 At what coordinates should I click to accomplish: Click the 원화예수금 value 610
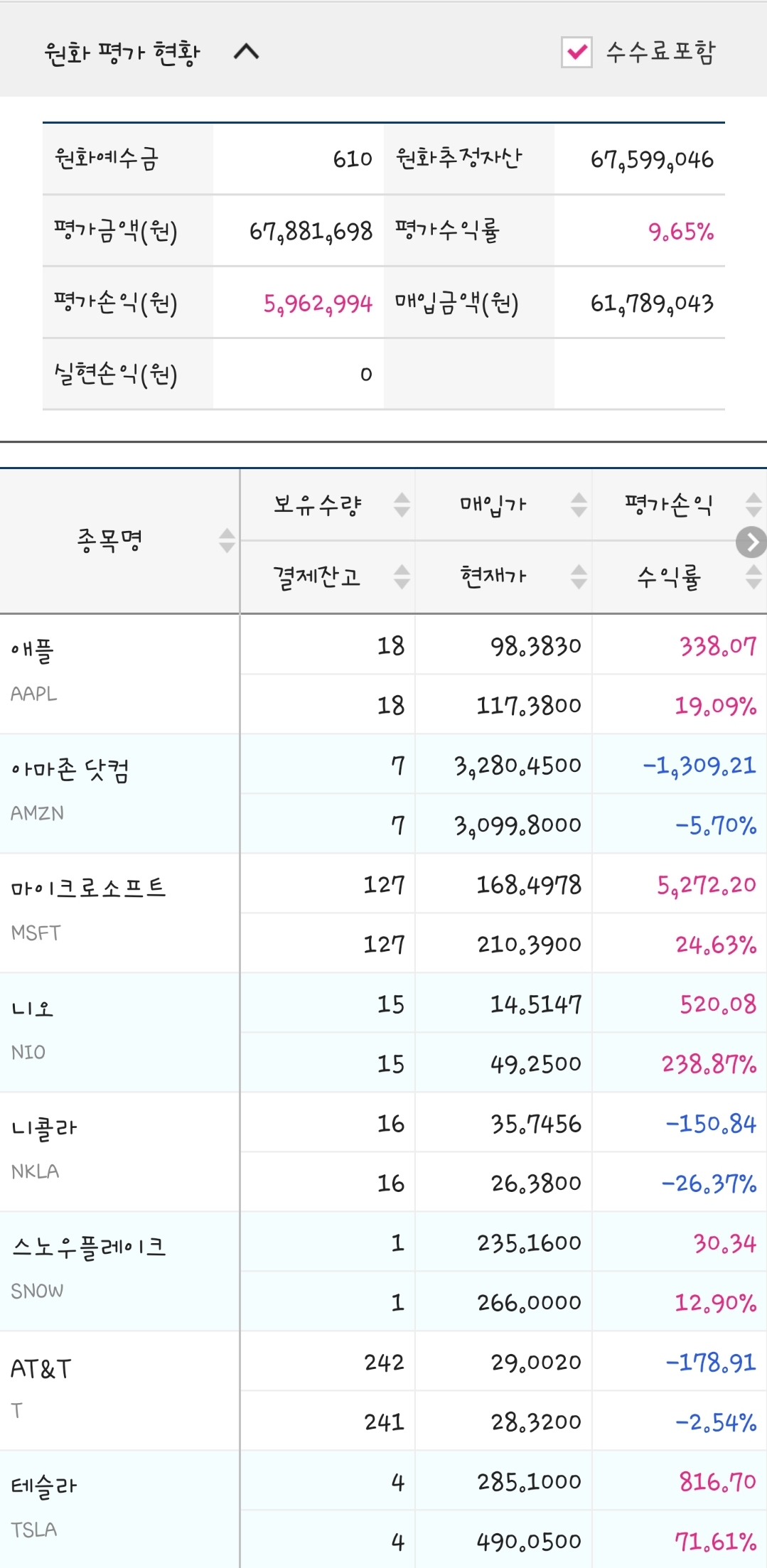pyautogui.click(x=353, y=159)
